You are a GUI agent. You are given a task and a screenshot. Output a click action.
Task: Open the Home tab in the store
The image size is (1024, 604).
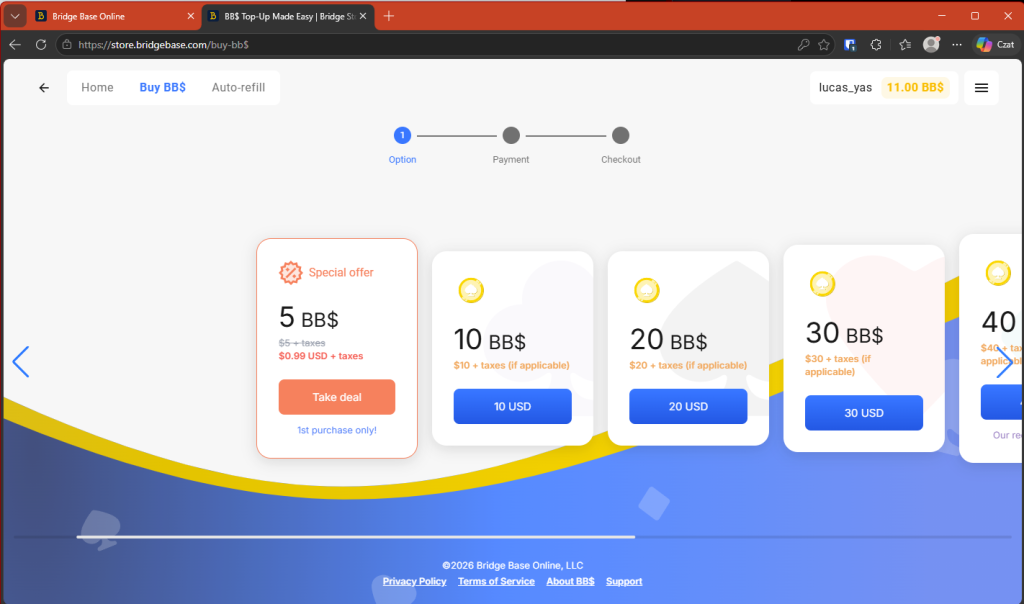97,88
